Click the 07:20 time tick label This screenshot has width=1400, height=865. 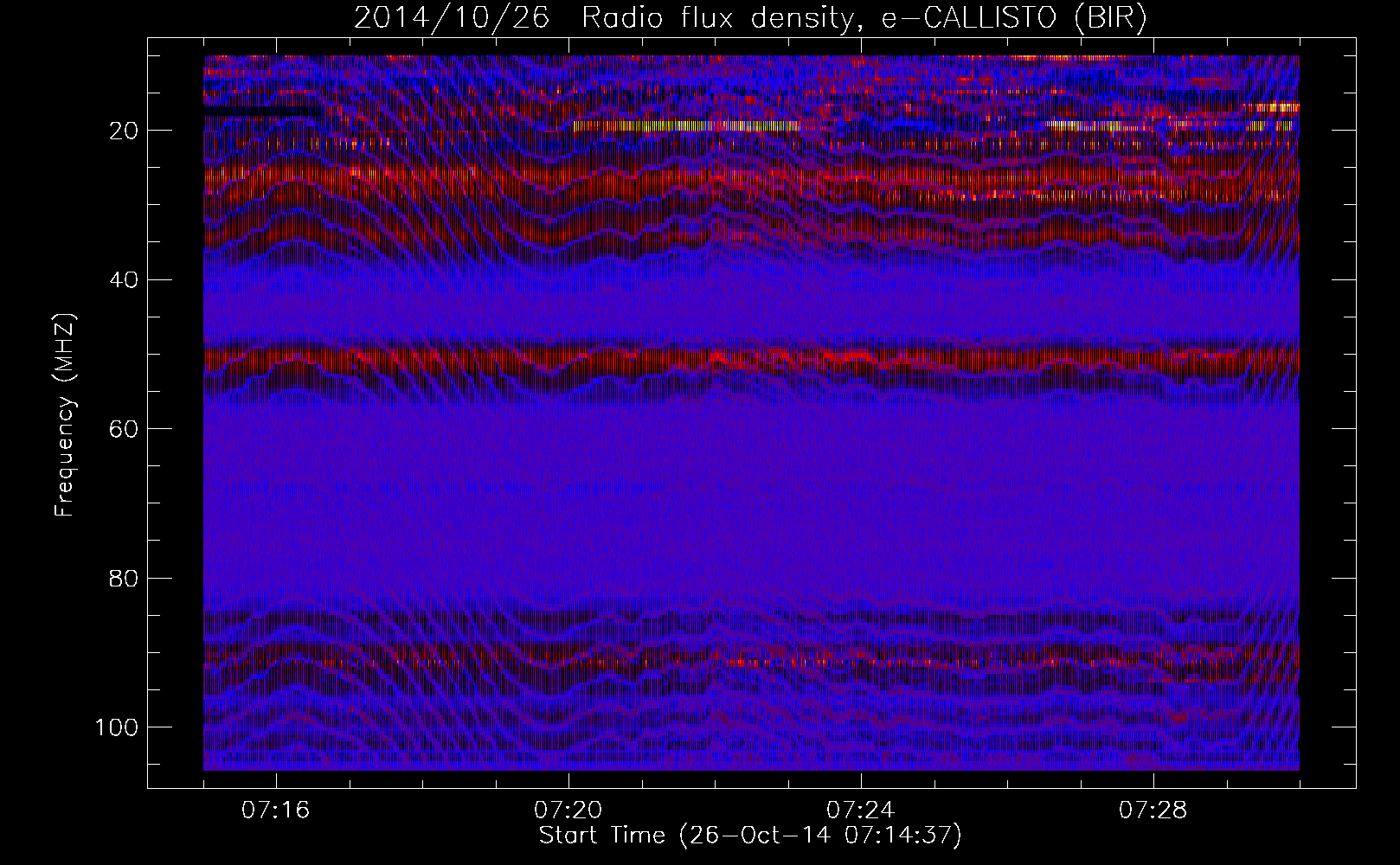[x=568, y=811]
